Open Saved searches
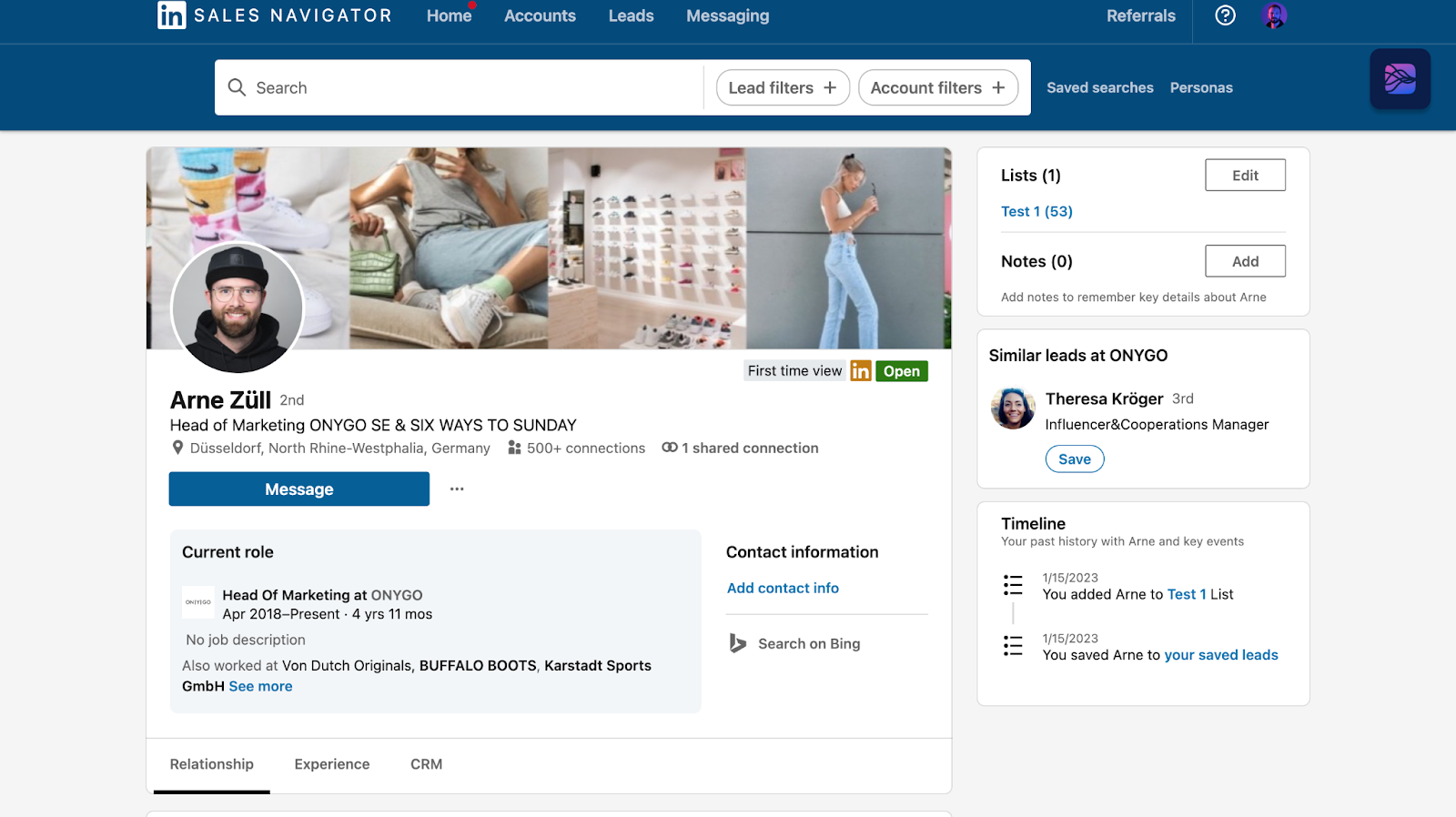1456x817 pixels. point(1100,87)
